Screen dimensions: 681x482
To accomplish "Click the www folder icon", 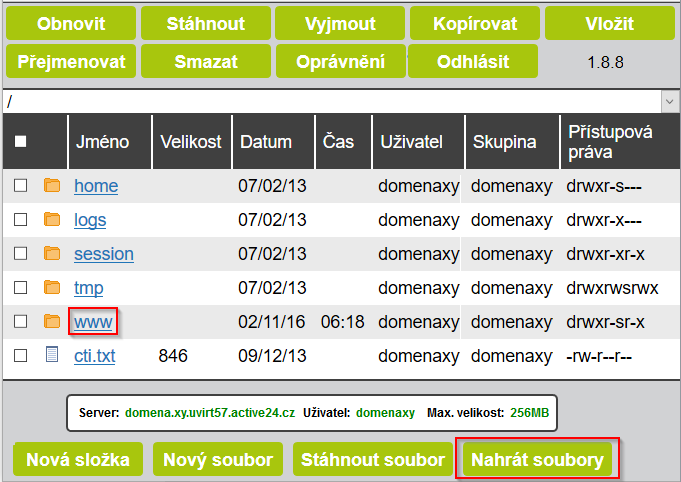I will (52, 321).
